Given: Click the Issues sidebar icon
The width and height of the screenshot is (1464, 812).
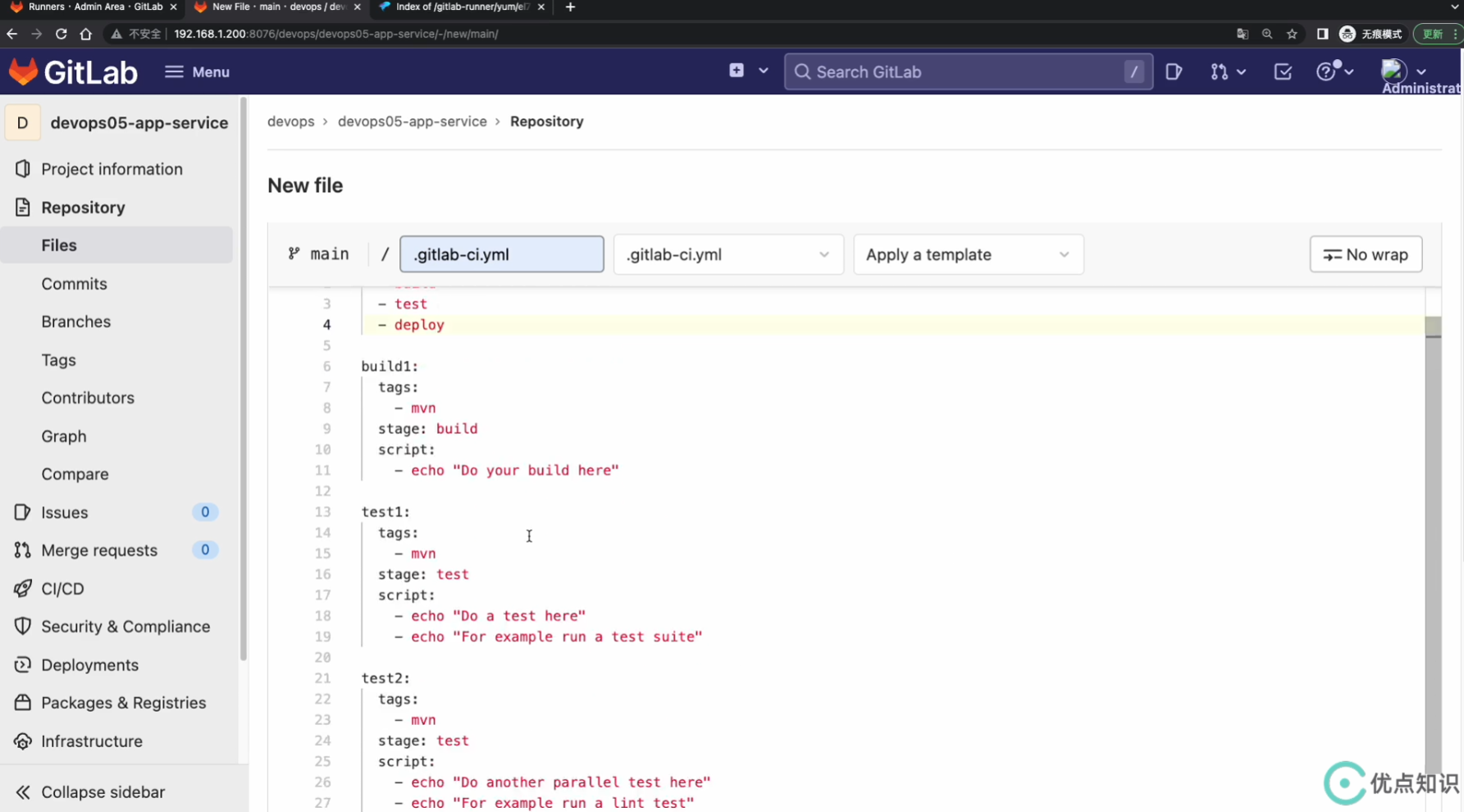Looking at the screenshot, I should pyautogui.click(x=23, y=513).
